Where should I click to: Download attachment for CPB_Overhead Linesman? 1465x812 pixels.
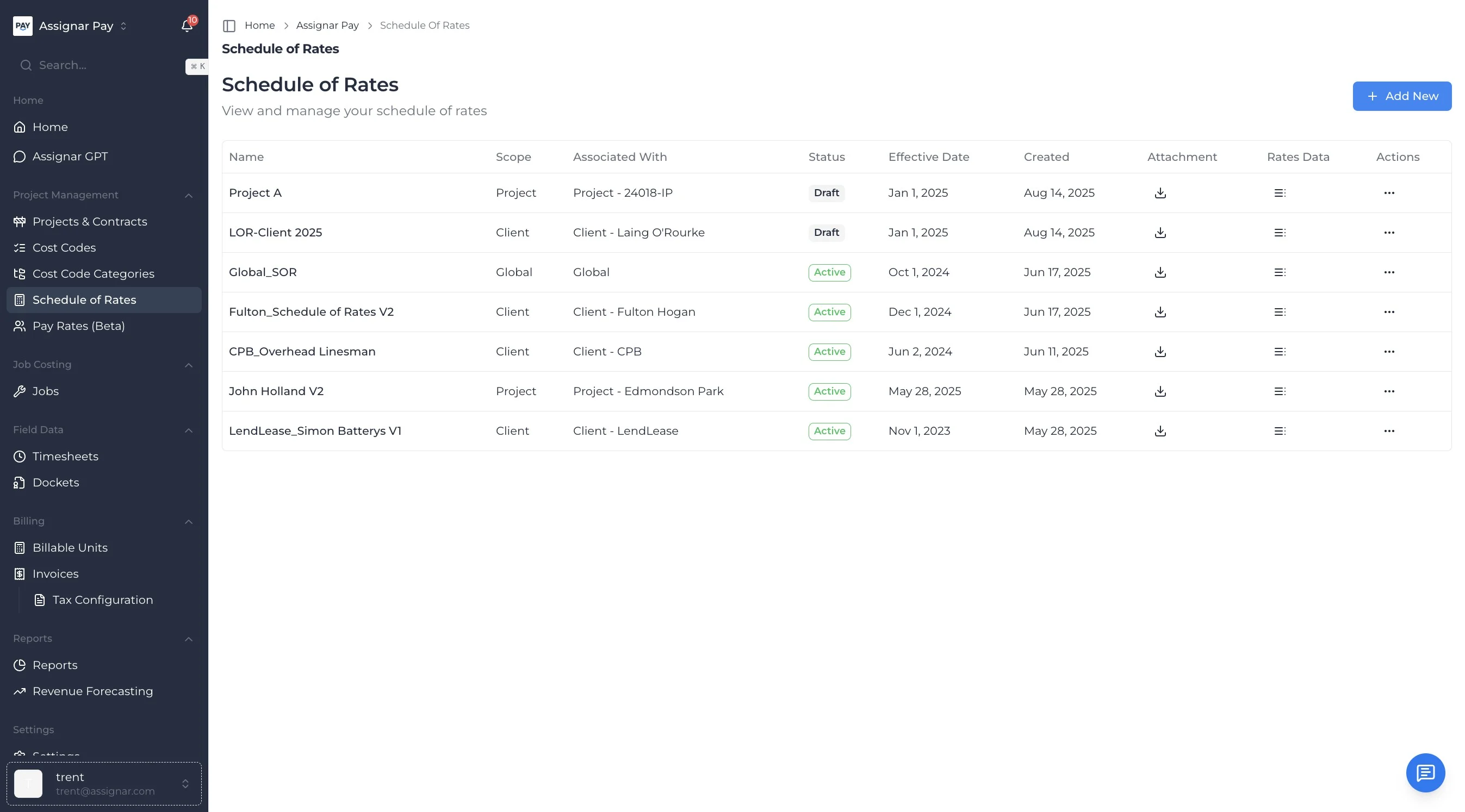[x=1160, y=352]
